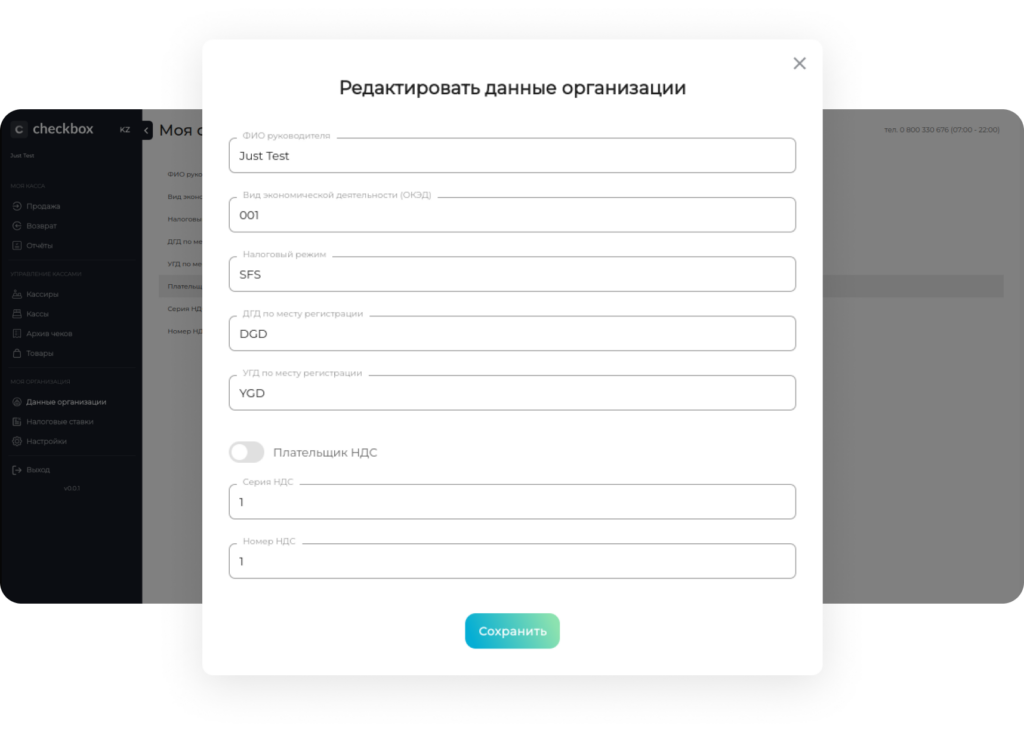Focus the Налоговый режим field
The image size is (1024, 729).
click(512, 274)
